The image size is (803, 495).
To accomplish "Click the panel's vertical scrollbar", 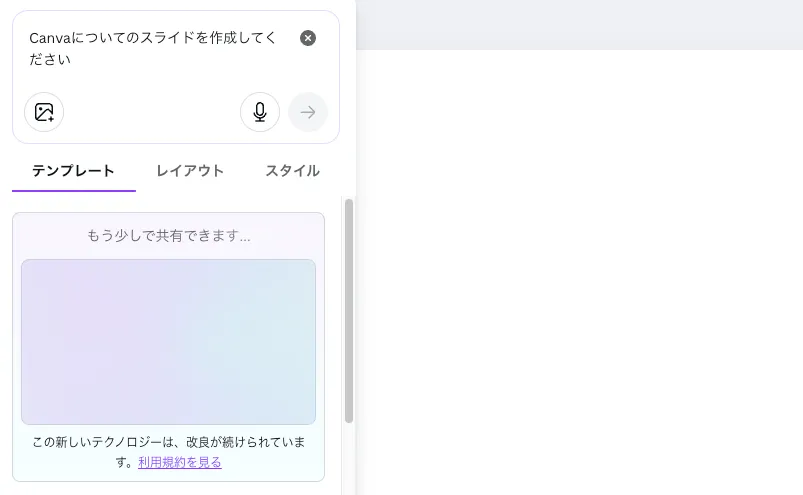I will pos(349,311).
